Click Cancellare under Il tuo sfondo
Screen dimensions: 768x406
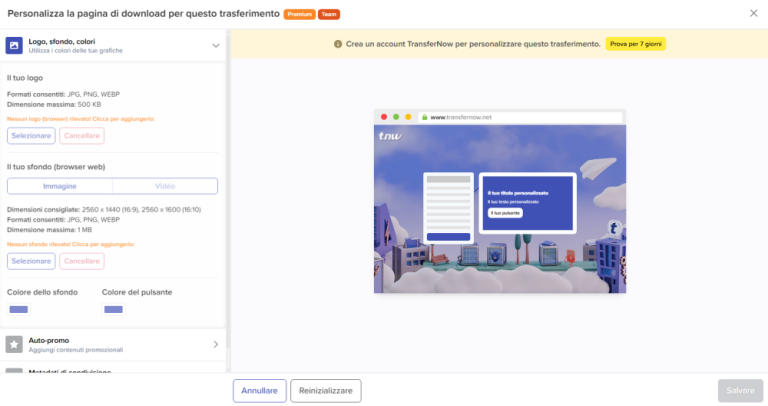[x=82, y=261]
